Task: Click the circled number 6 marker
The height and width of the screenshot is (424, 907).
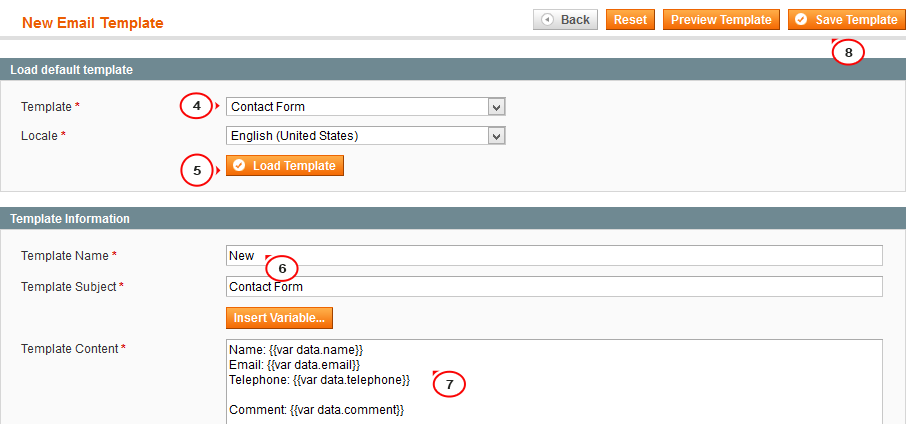Action: click(282, 268)
